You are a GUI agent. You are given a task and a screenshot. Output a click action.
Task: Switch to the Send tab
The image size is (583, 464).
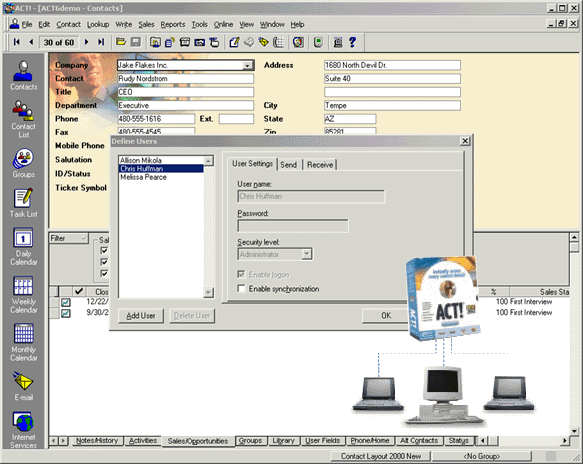pyautogui.click(x=289, y=165)
